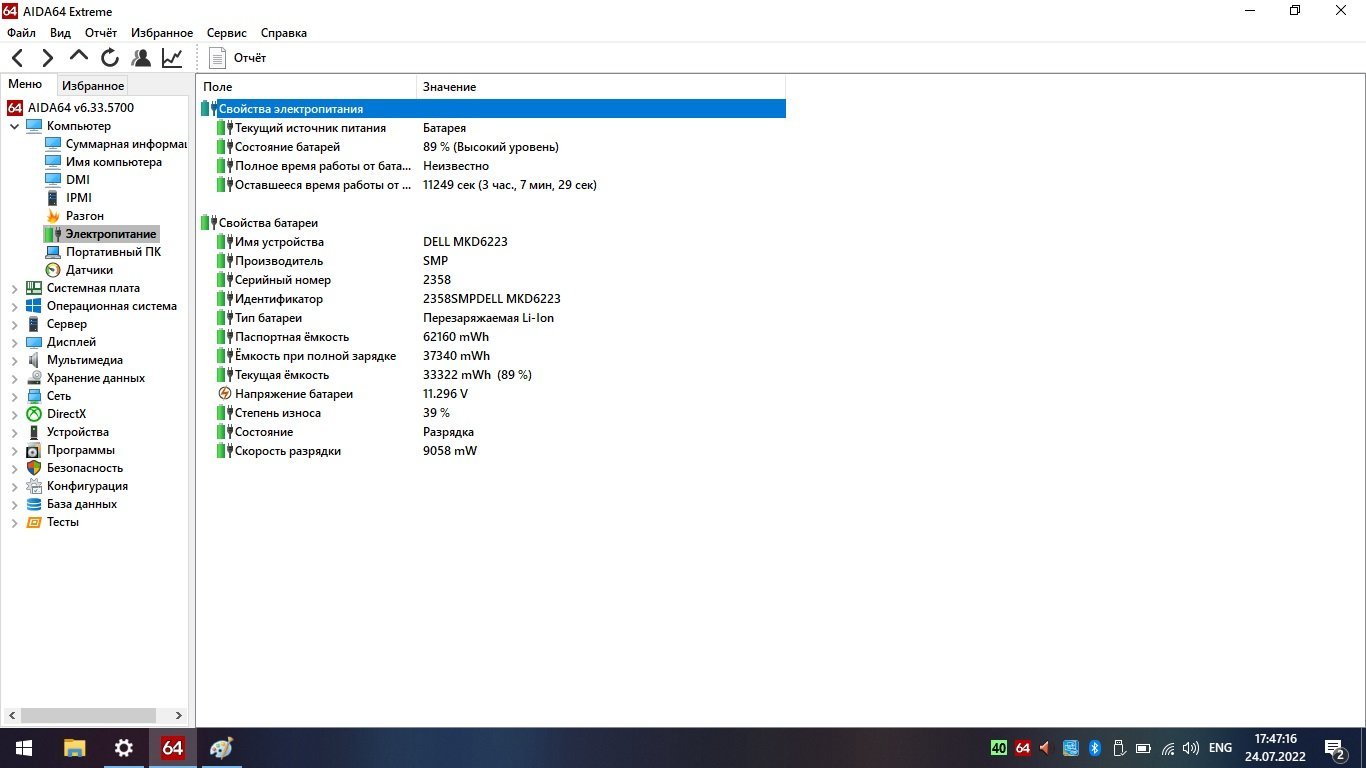Open the Сервис menu
Image resolution: width=1366 pixels, height=768 pixels.
[x=227, y=33]
